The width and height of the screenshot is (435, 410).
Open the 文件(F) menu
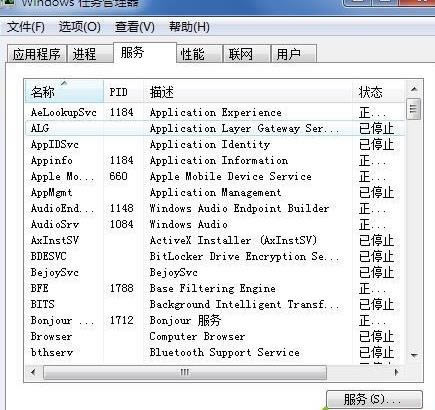tap(26, 27)
